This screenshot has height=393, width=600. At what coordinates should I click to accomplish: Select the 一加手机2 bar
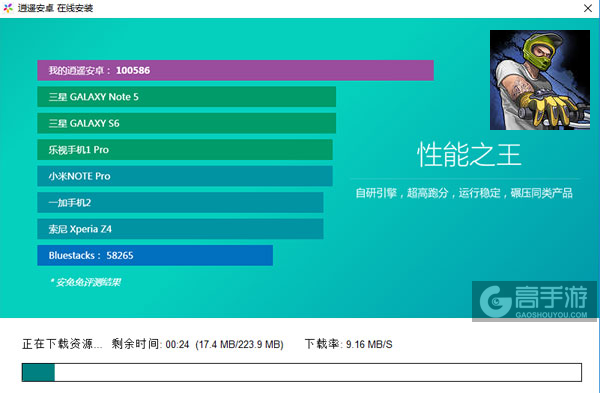180,202
